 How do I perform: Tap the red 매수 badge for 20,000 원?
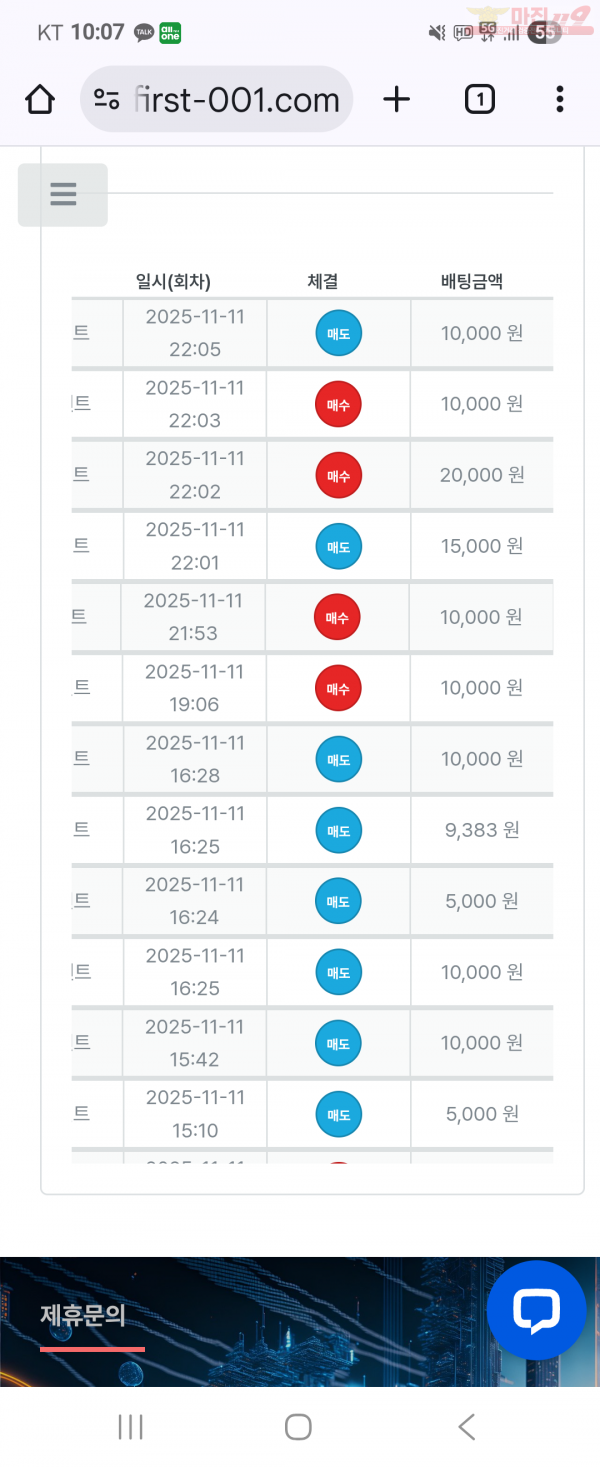coord(338,476)
